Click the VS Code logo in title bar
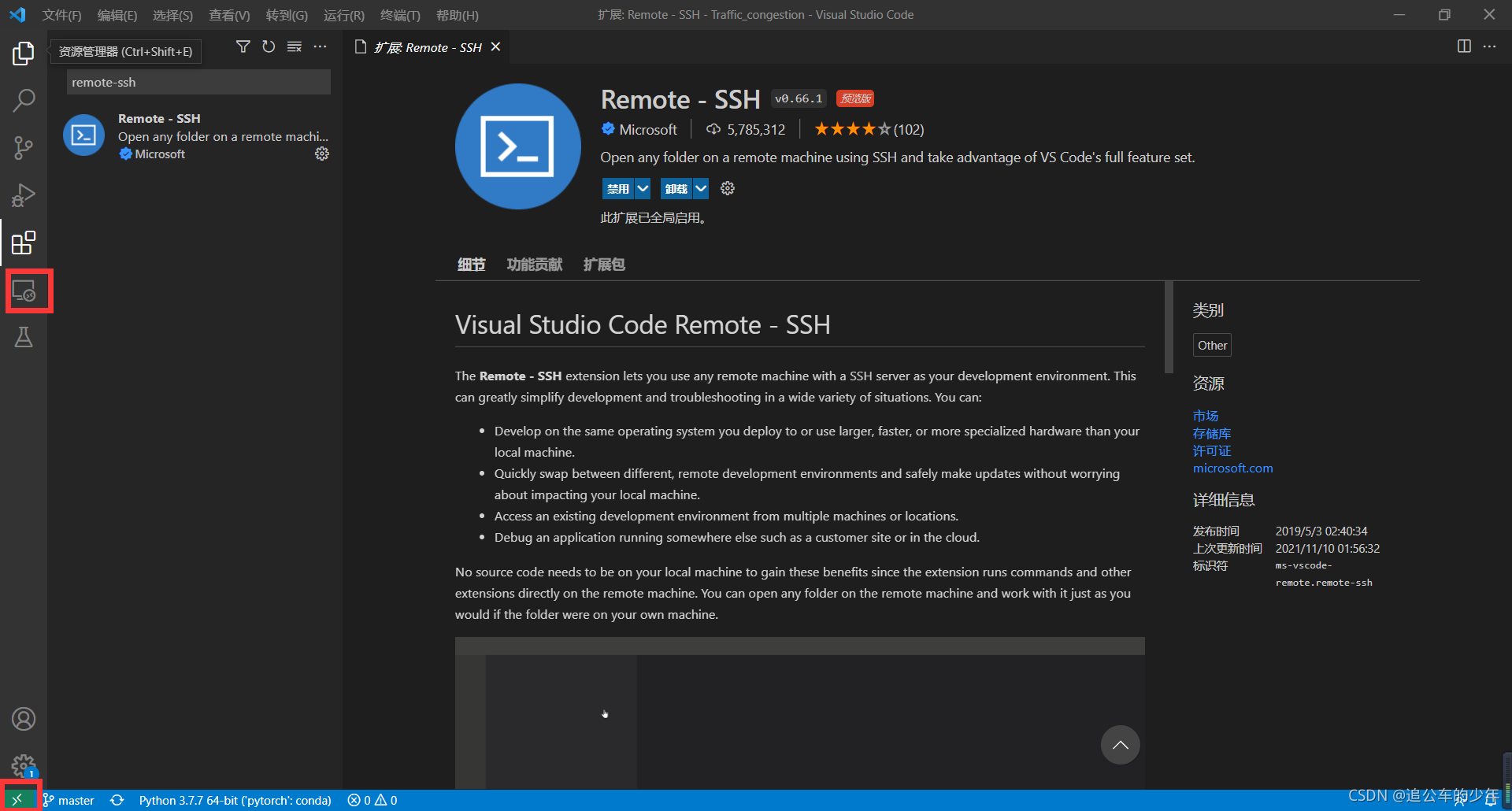 click(x=17, y=15)
